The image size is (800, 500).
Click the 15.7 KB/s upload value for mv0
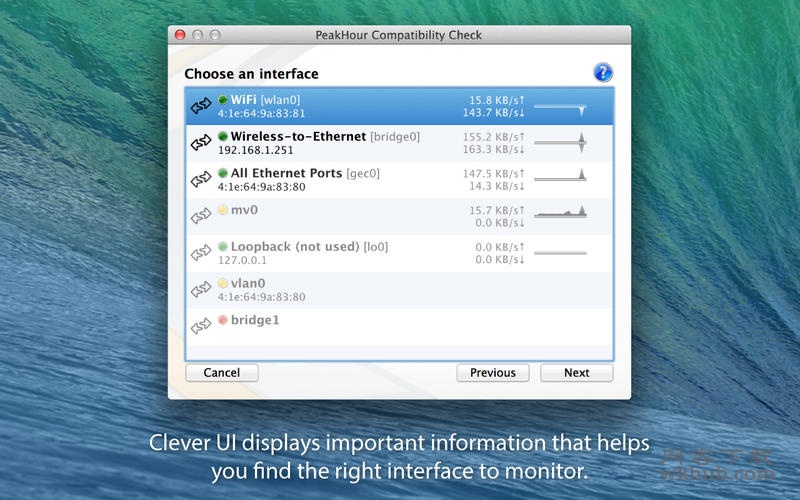[x=496, y=210]
